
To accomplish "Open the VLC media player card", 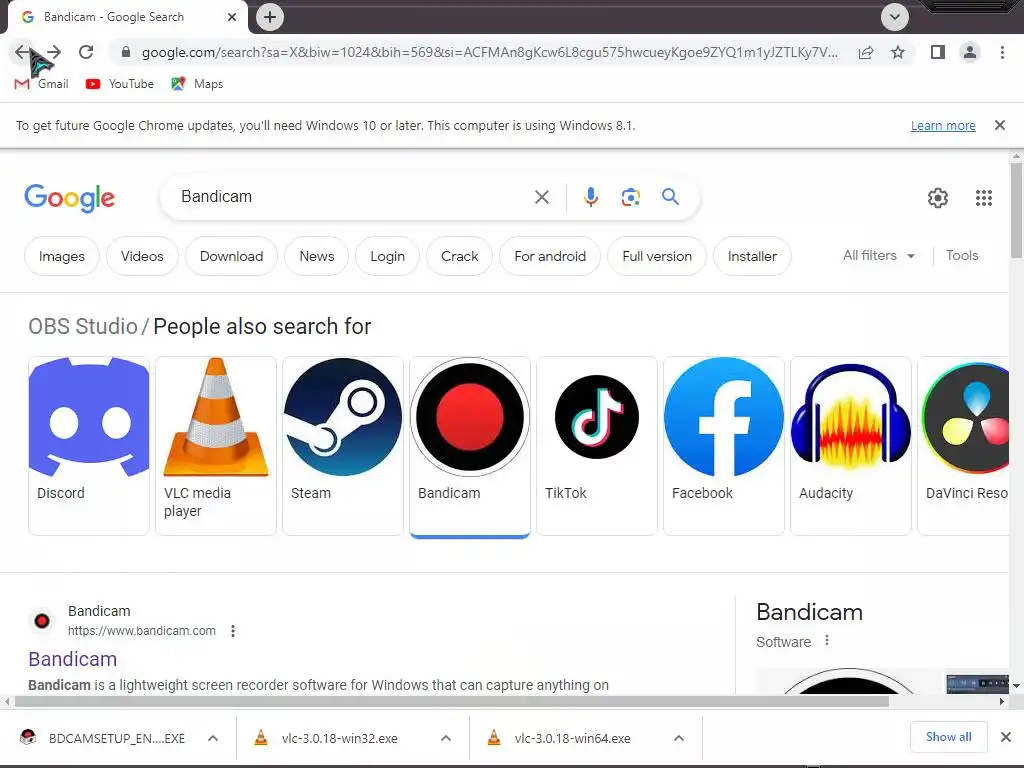I will [x=216, y=445].
